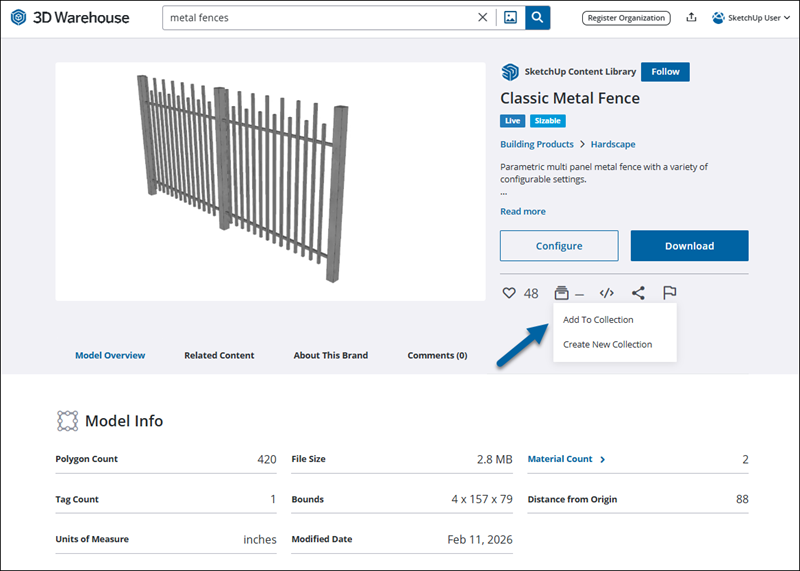This screenshot has height=571, width=800.
Task: Open the Building Products category link
Action: [537, 144]
